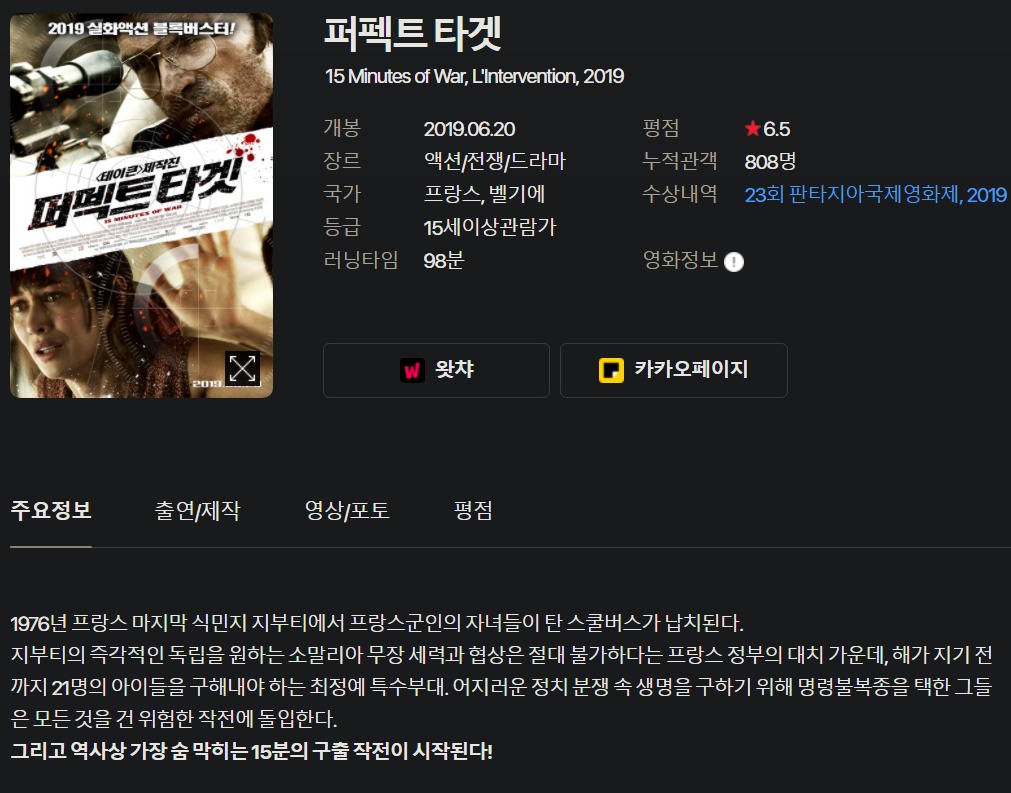Expand the poster with the fullscreen icon

tap(242, 369)
